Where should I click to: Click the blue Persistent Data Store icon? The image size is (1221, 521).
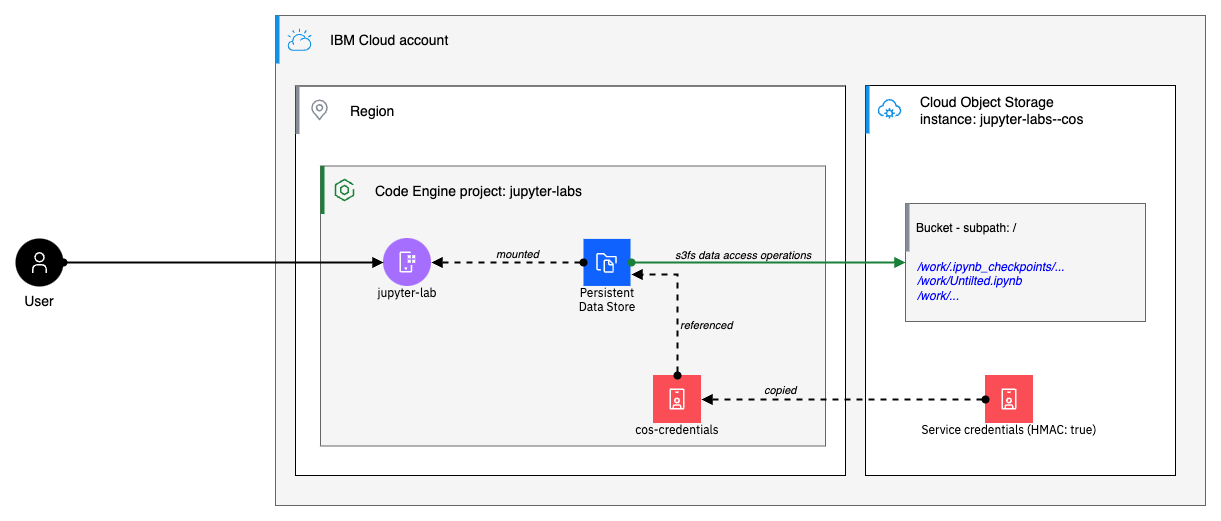pyautogui.click(x=607, y=263)
